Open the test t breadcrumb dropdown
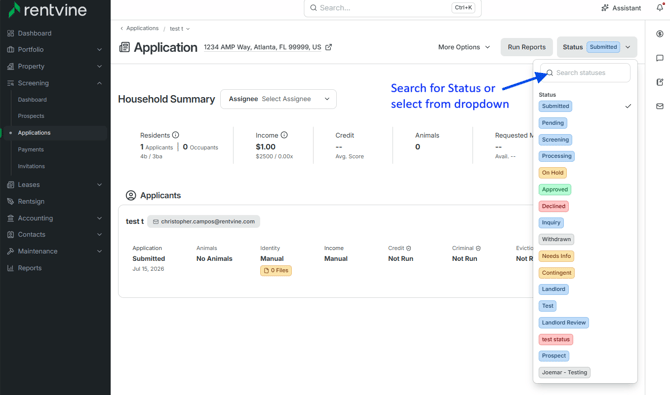Image resolution: width=670 pixels, height=395 pixels. point(179,29)
